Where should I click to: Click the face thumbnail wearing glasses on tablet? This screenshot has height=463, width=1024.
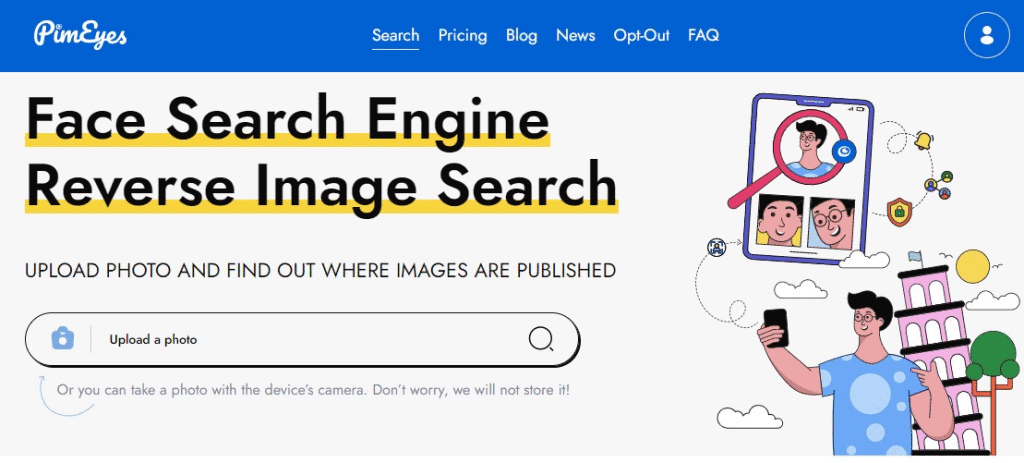(831, 223)
